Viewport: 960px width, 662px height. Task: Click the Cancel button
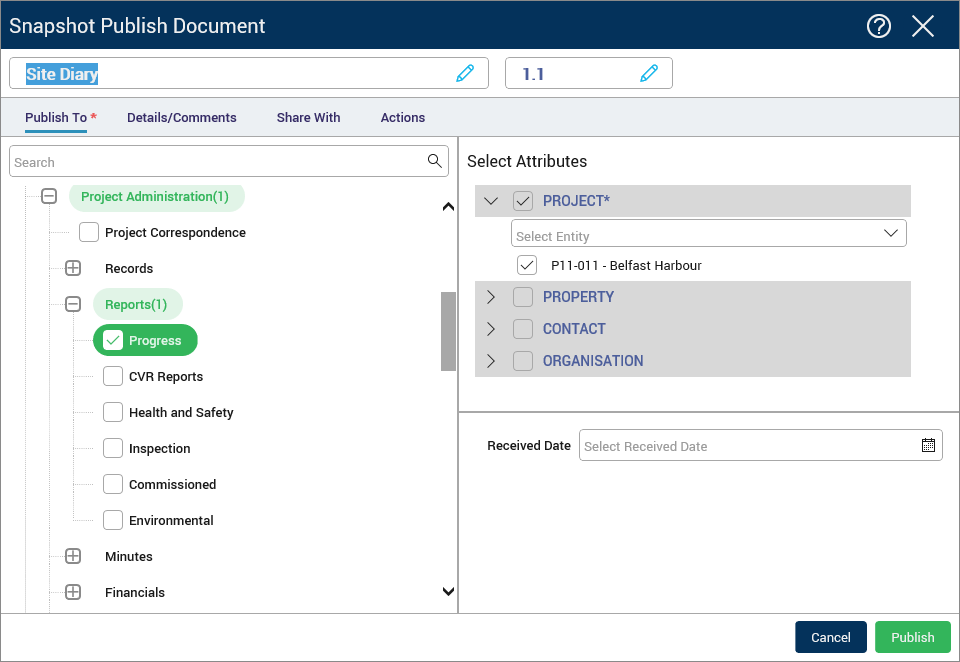830,637
